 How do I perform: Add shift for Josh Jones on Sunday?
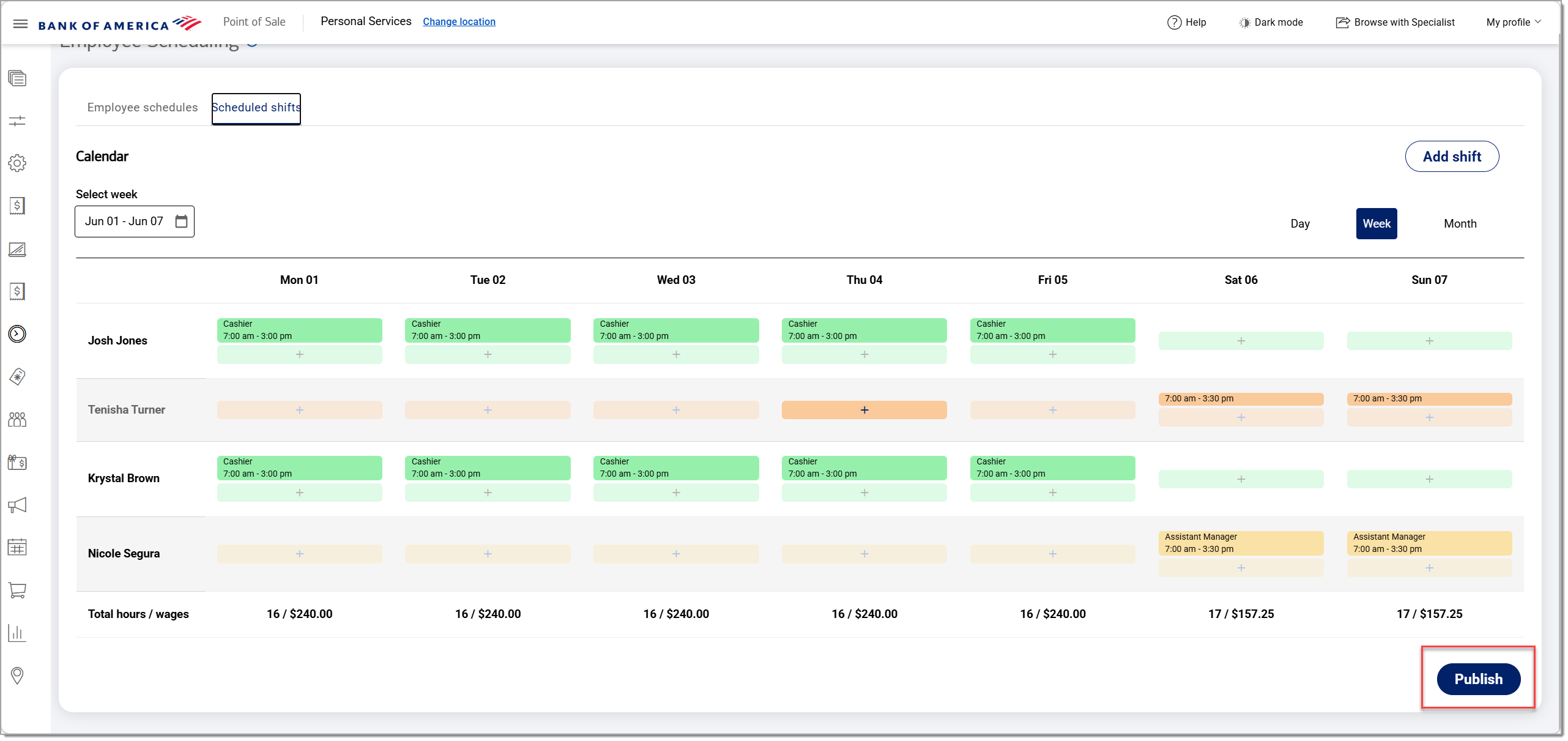tap(1429, 341)
